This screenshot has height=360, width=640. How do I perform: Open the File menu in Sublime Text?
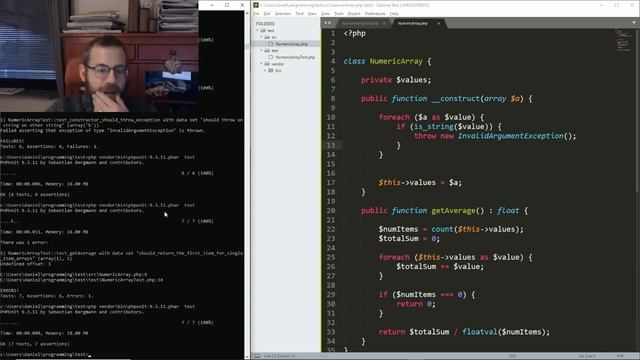tap(256, 13)
